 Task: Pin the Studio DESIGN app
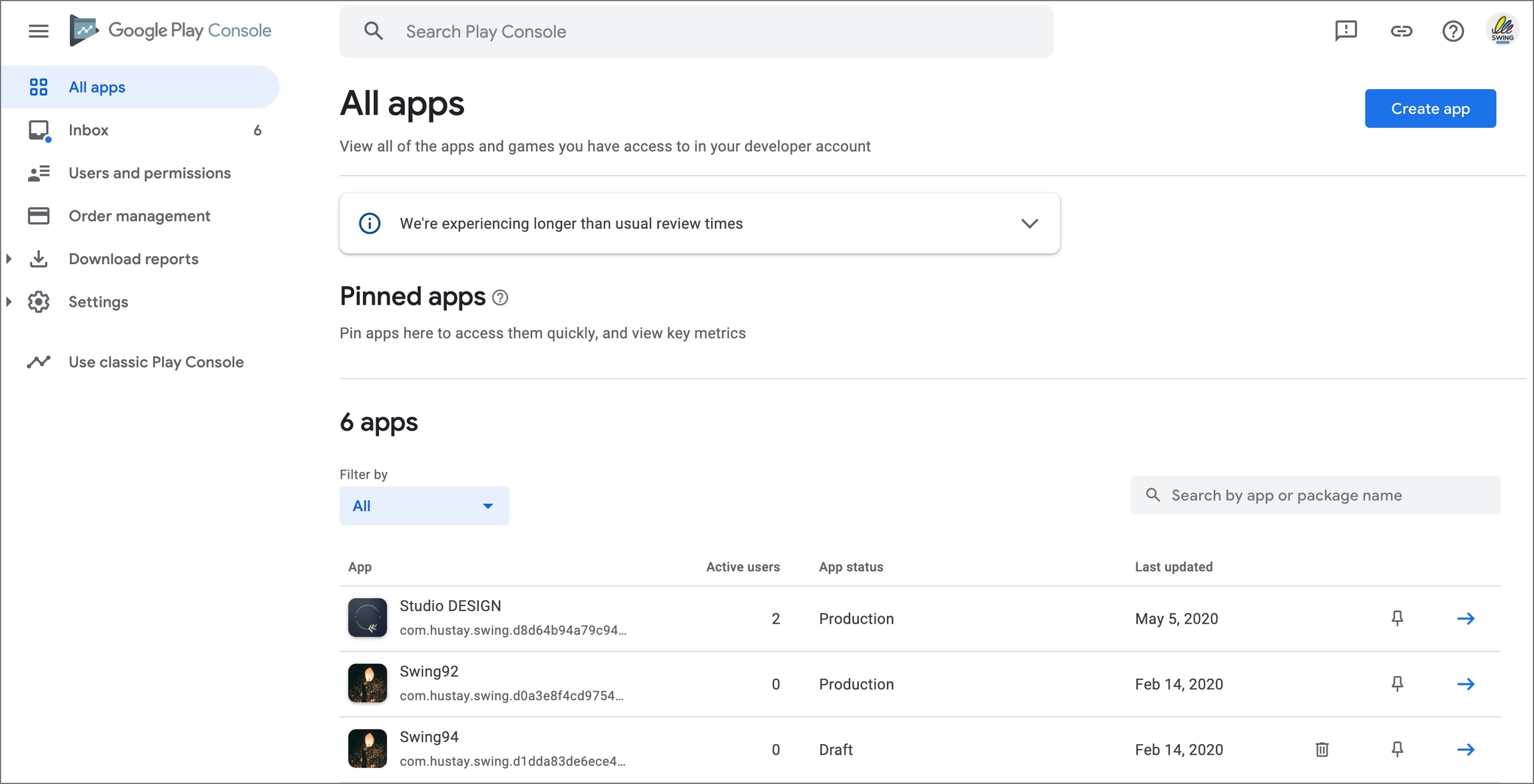pos(1398,618)
